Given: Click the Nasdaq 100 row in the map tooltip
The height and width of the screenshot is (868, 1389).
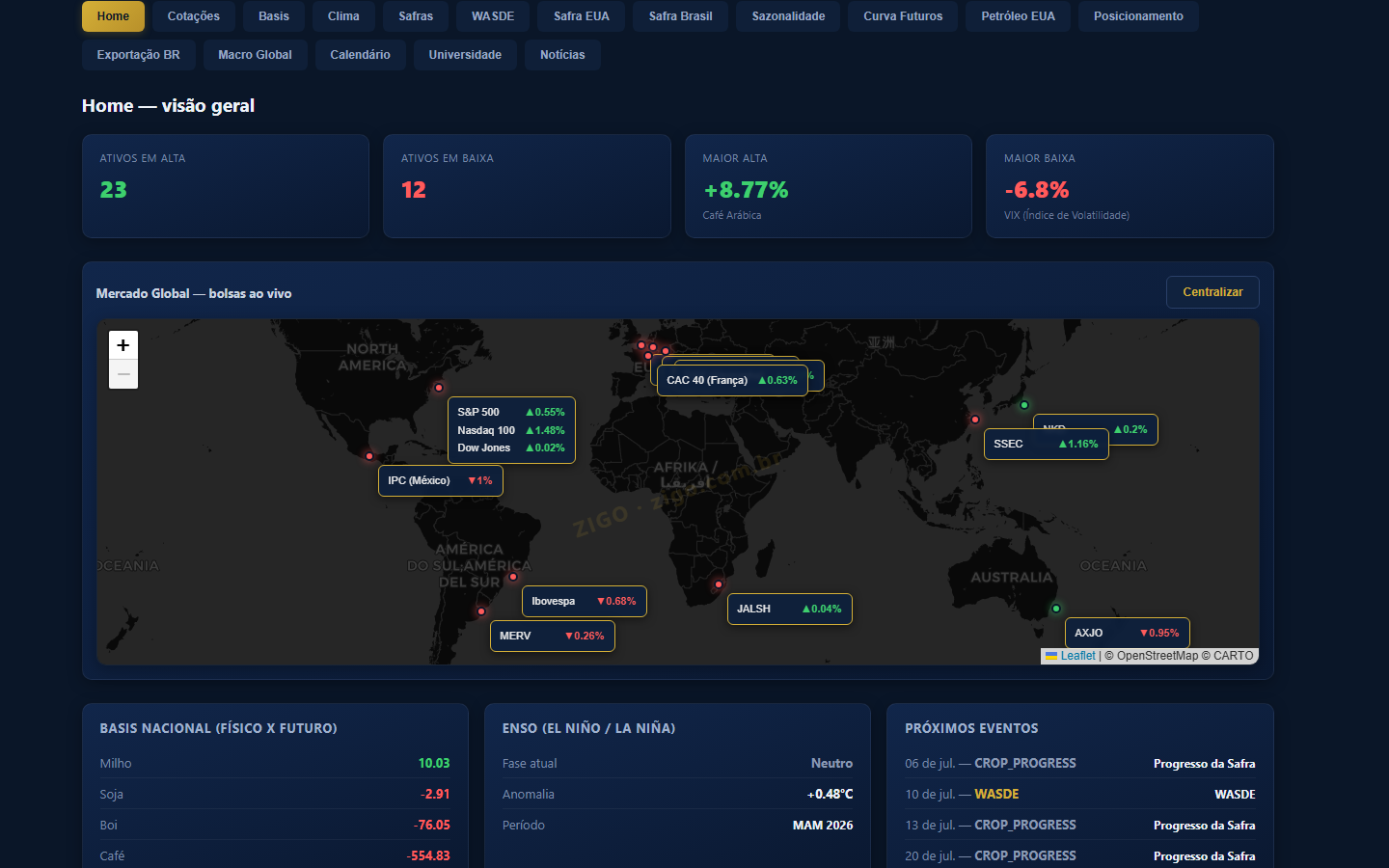Looking at the screenshot, I should 511,430.
